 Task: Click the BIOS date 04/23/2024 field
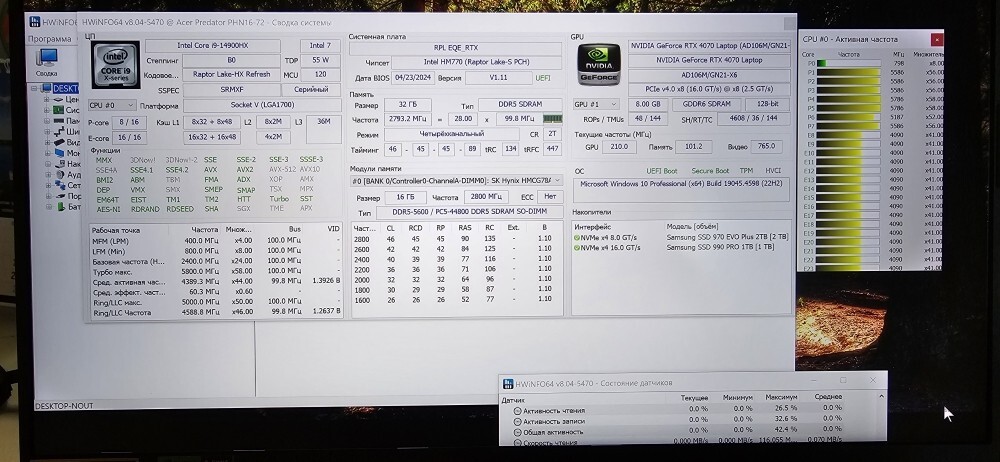click(x=413, y=78)
